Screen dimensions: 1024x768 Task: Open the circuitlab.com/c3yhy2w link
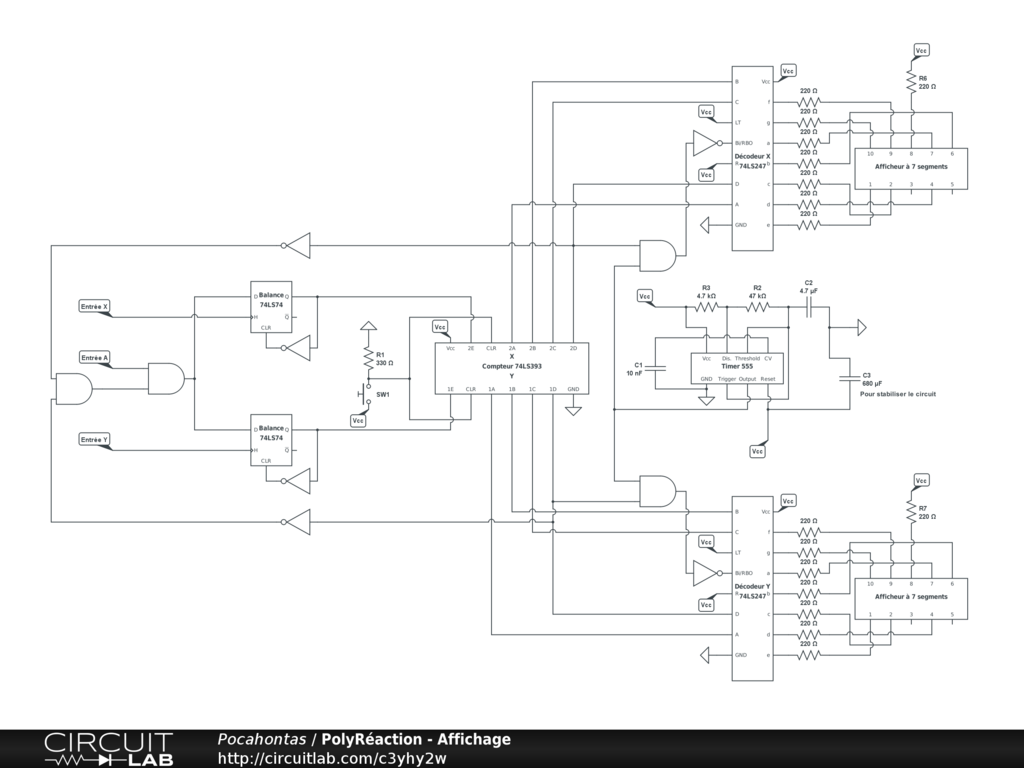coord(331,759)
